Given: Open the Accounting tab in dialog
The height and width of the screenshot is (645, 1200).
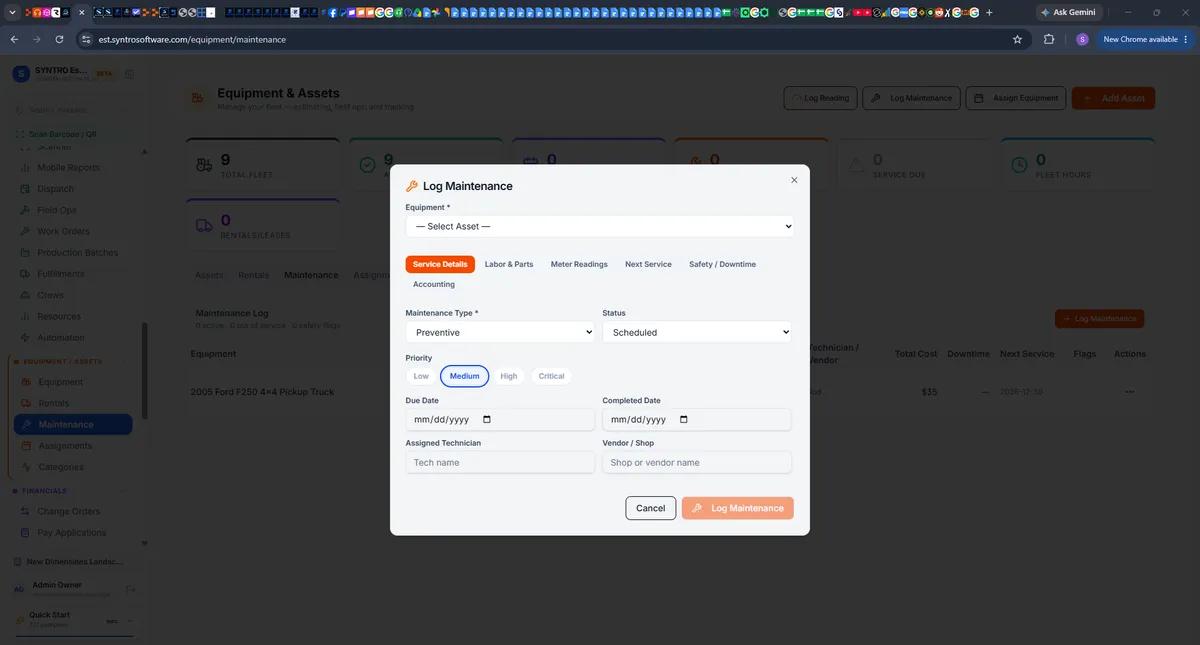Looking at the screenshot, I should (x=434, y=284).
